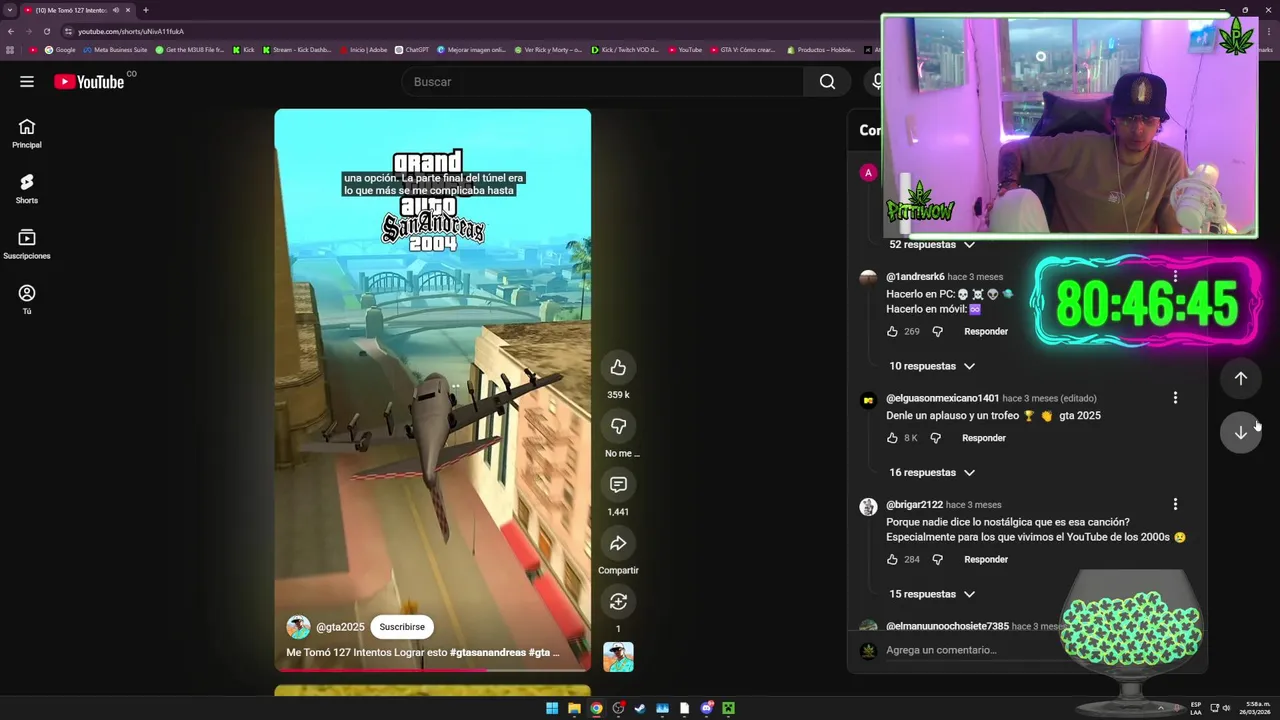Expand the 16 respuestas thread
The image size is (1280, 720).
[931, 472]
